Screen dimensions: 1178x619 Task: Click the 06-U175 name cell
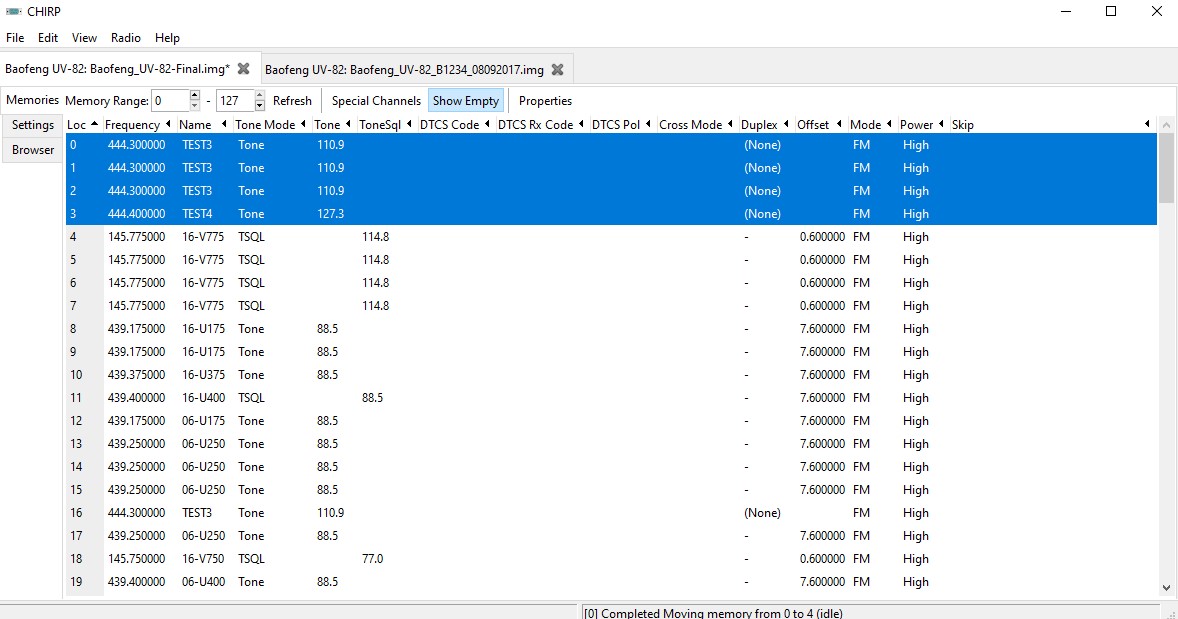[203, 421]
